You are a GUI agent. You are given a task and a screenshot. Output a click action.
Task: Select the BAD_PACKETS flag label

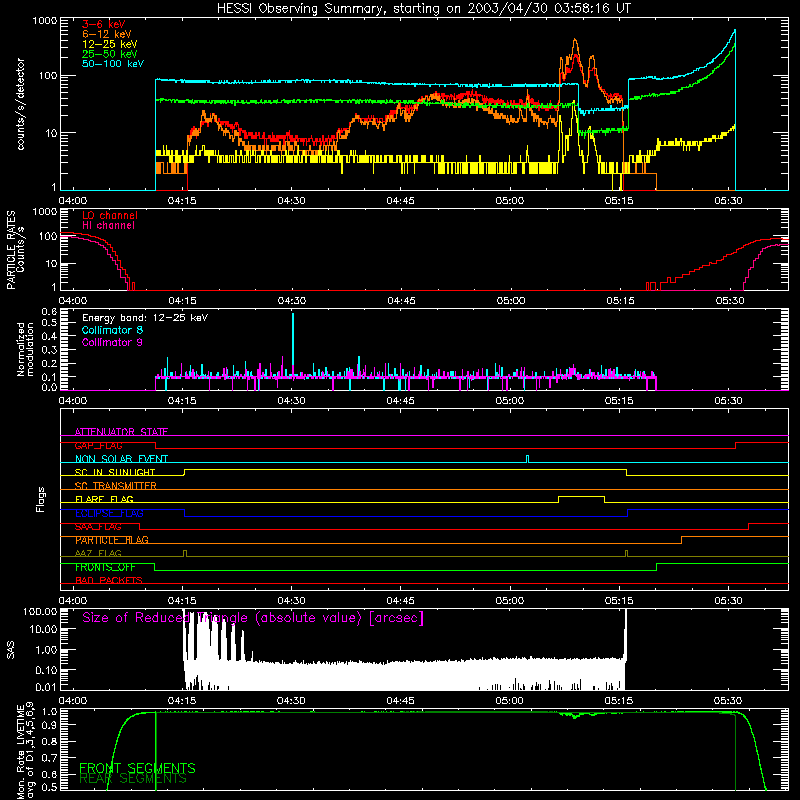tap(109, 581)
